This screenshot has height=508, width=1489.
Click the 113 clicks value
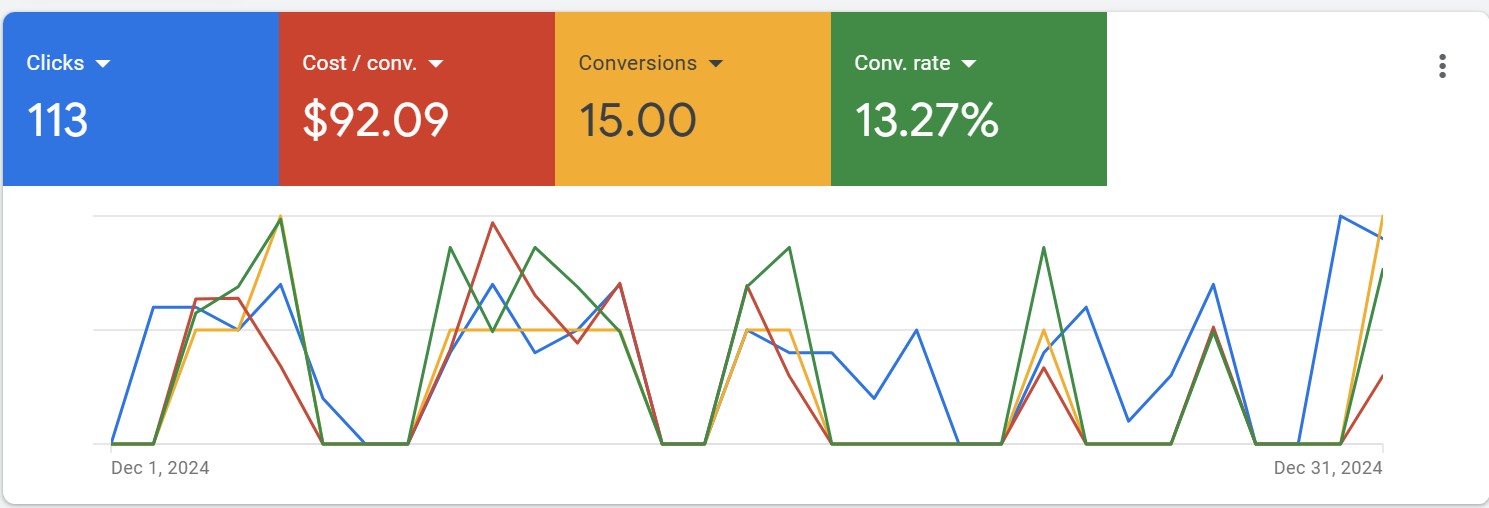(58, 121)
